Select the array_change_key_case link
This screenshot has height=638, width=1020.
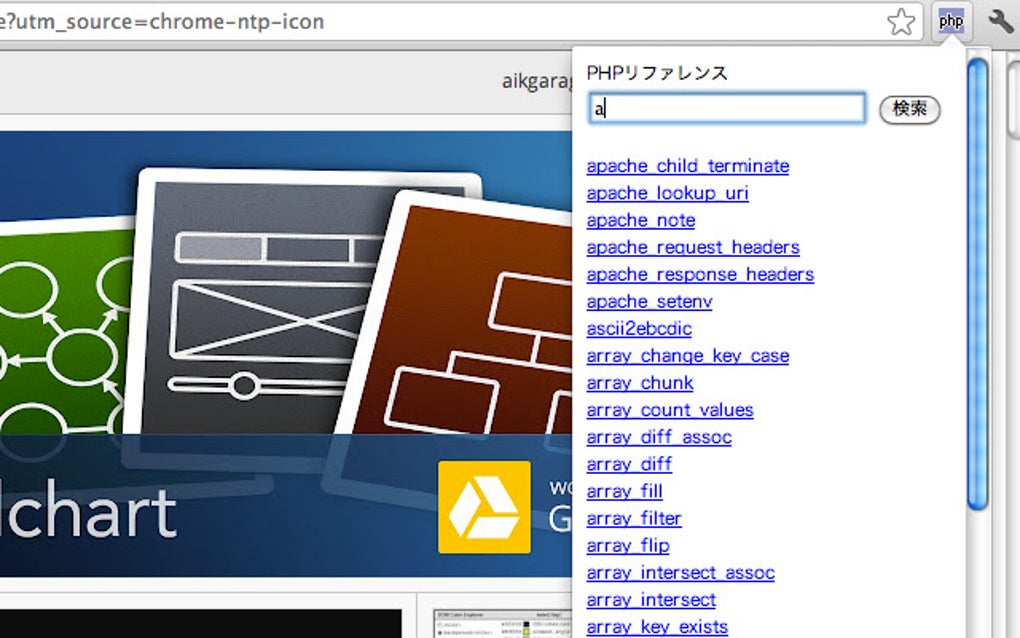point(687,355)
